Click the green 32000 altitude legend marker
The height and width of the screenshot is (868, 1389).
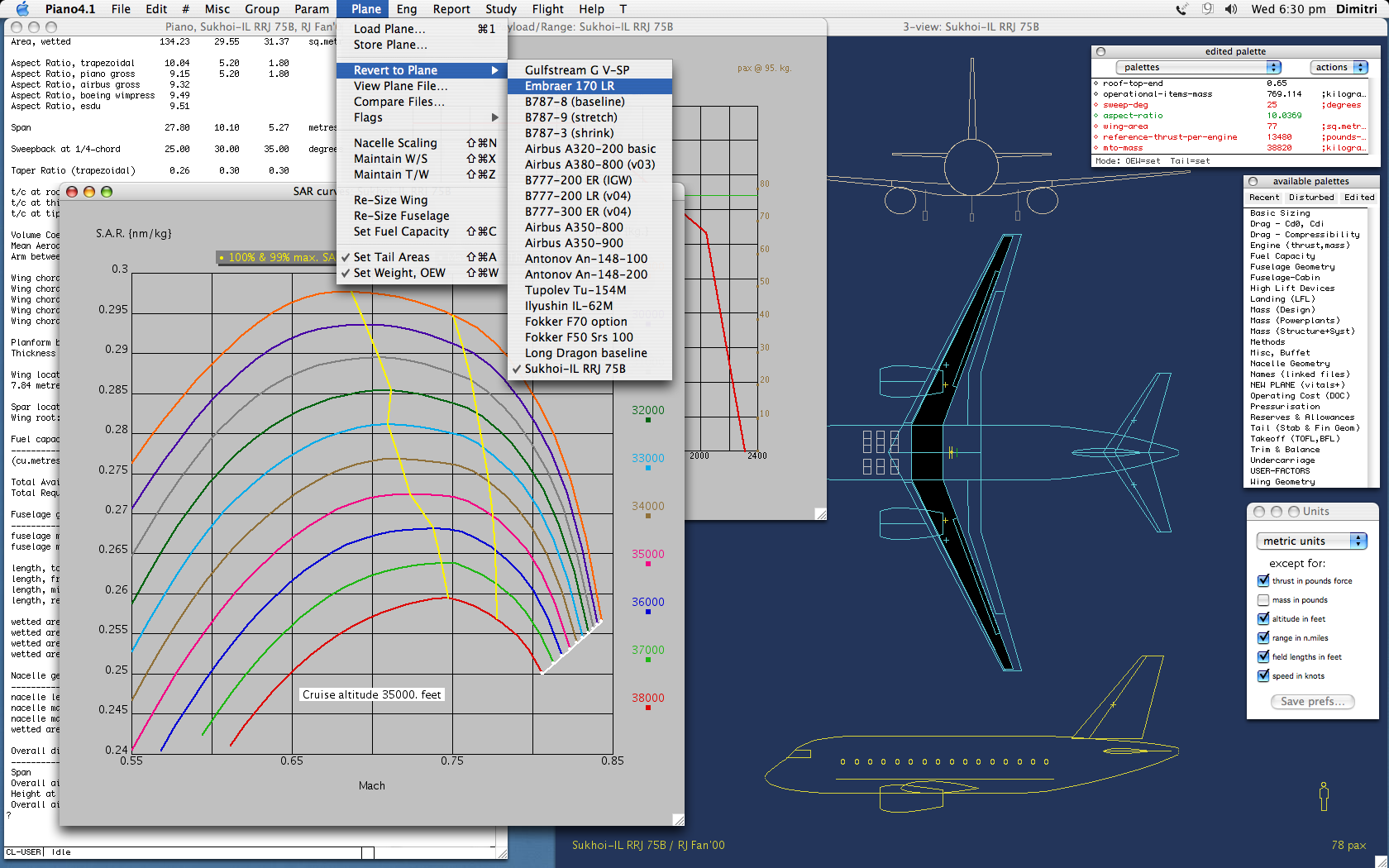click(x=648, y=420)
